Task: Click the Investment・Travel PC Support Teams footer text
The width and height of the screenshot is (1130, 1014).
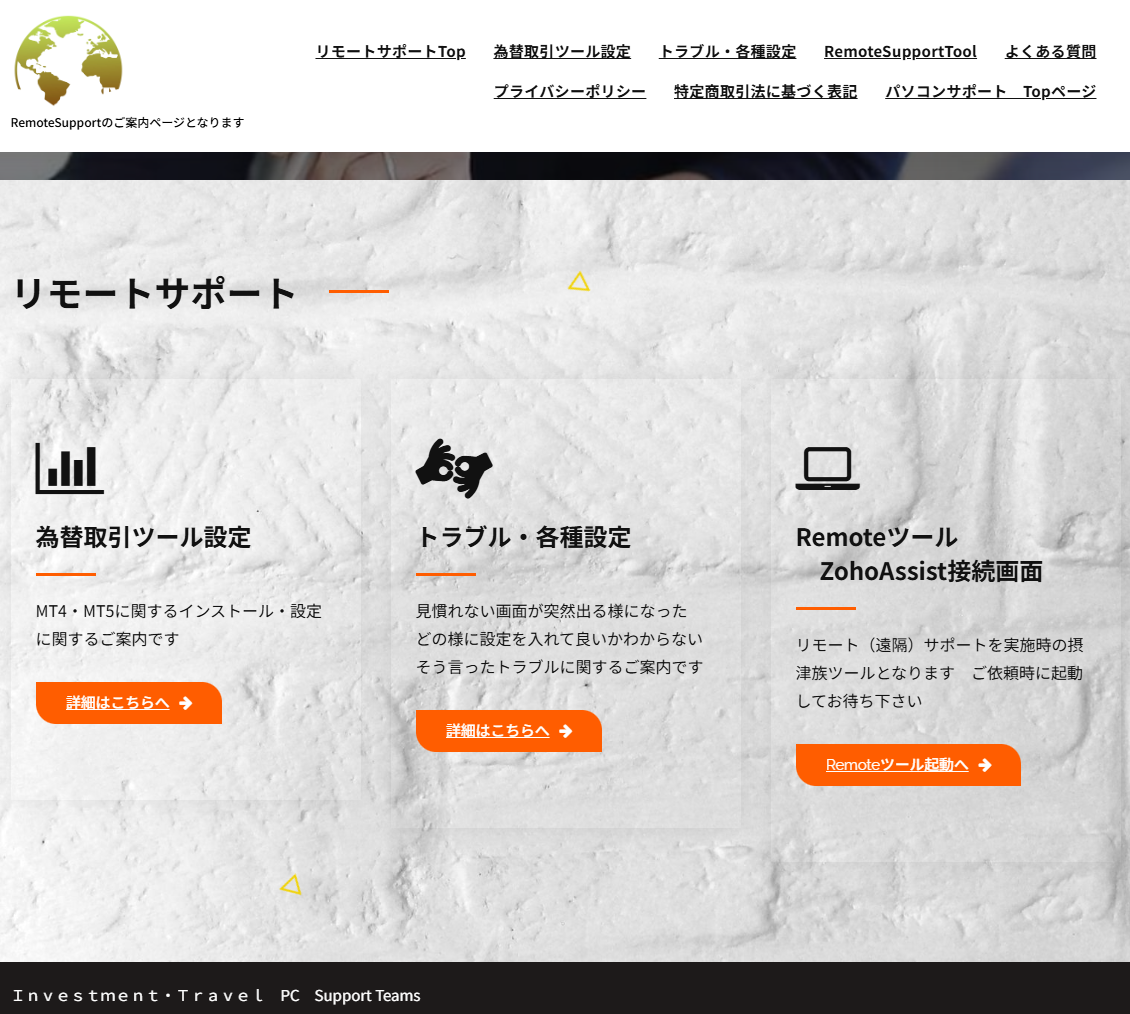Action: 216,996
